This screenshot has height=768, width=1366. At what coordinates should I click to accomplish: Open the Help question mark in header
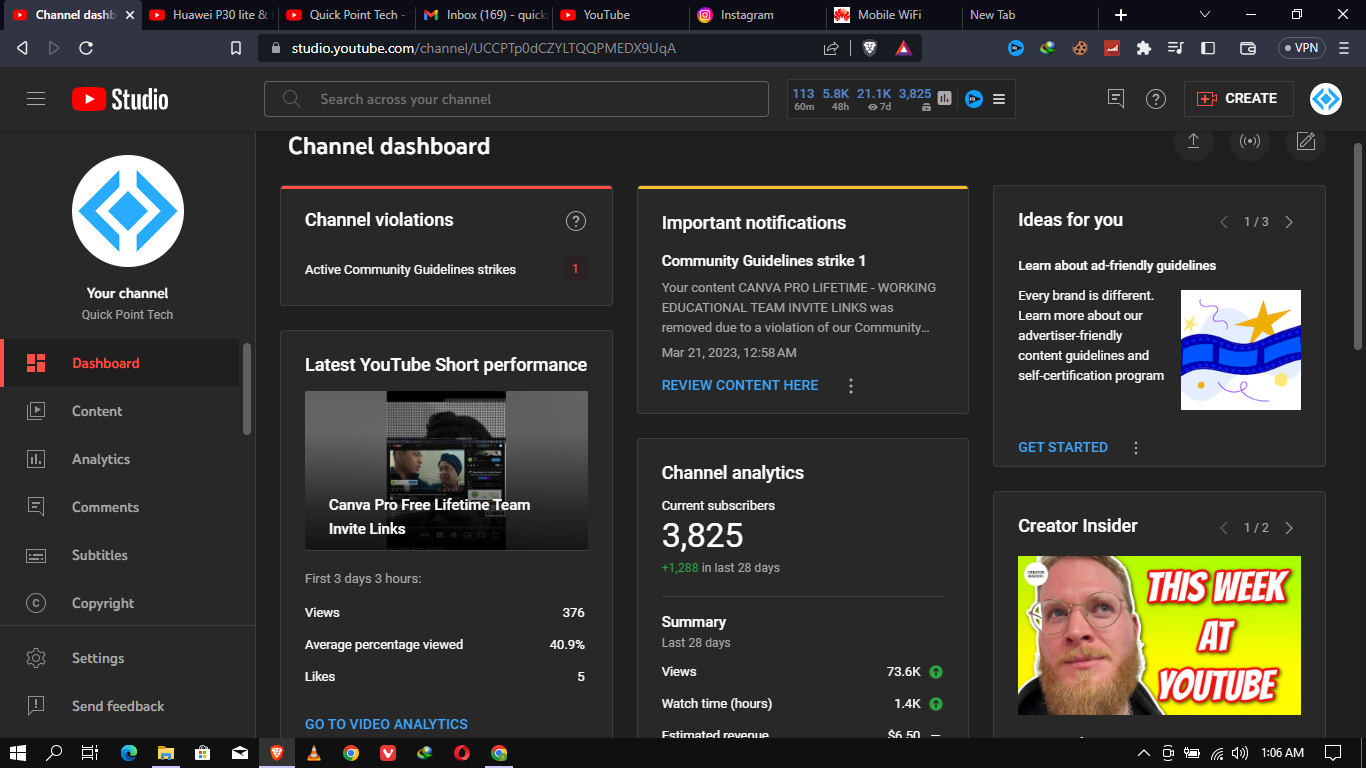(1156, 99)
